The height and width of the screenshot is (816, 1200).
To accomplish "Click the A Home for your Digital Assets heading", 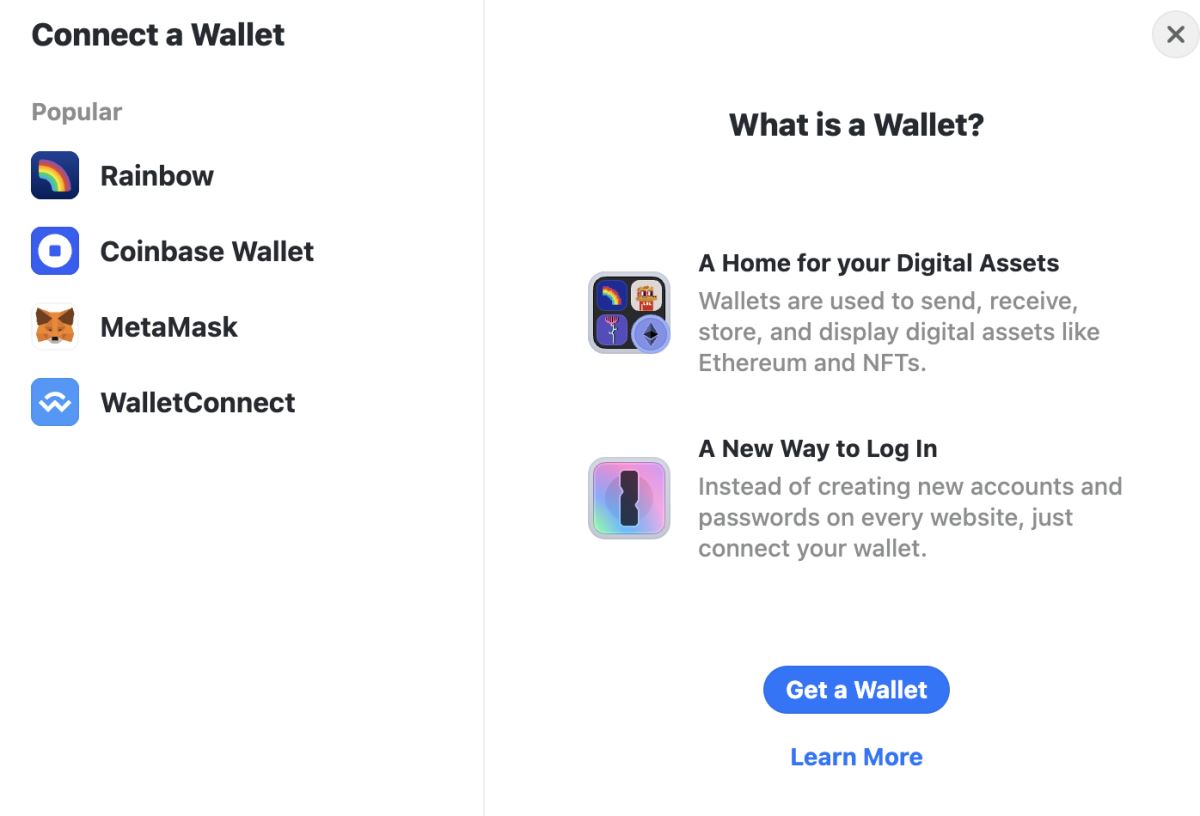I will (x=878, y=263).
